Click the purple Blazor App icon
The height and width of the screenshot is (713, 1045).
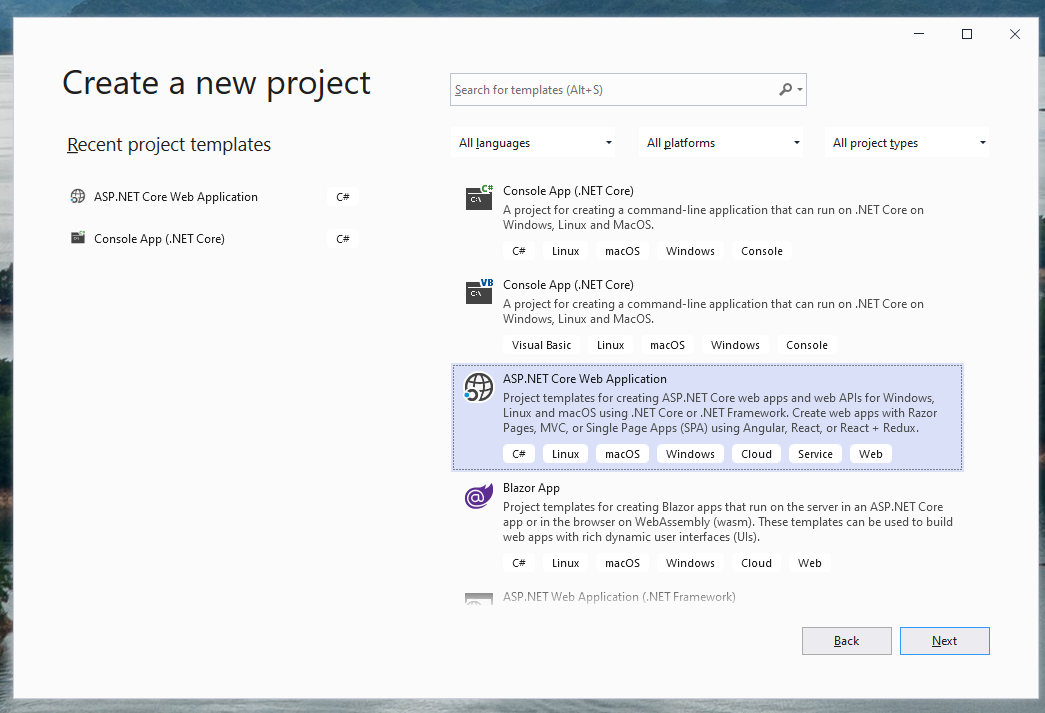coord(479,496)
